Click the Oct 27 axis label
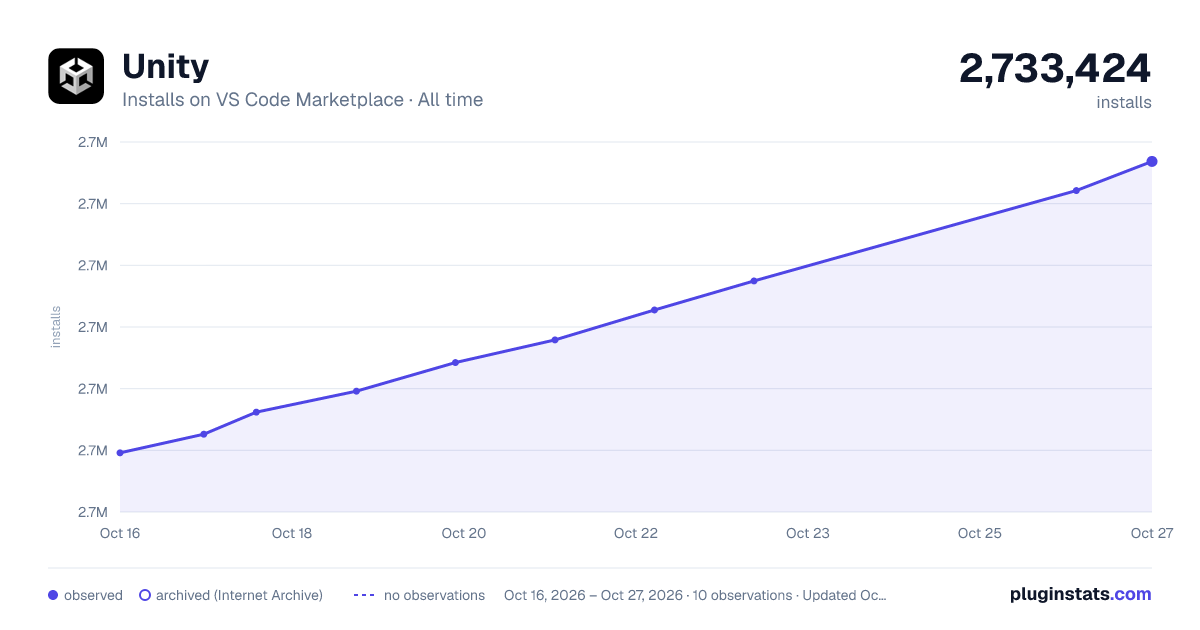The image size is (1200, 630). pos(1151,533)
